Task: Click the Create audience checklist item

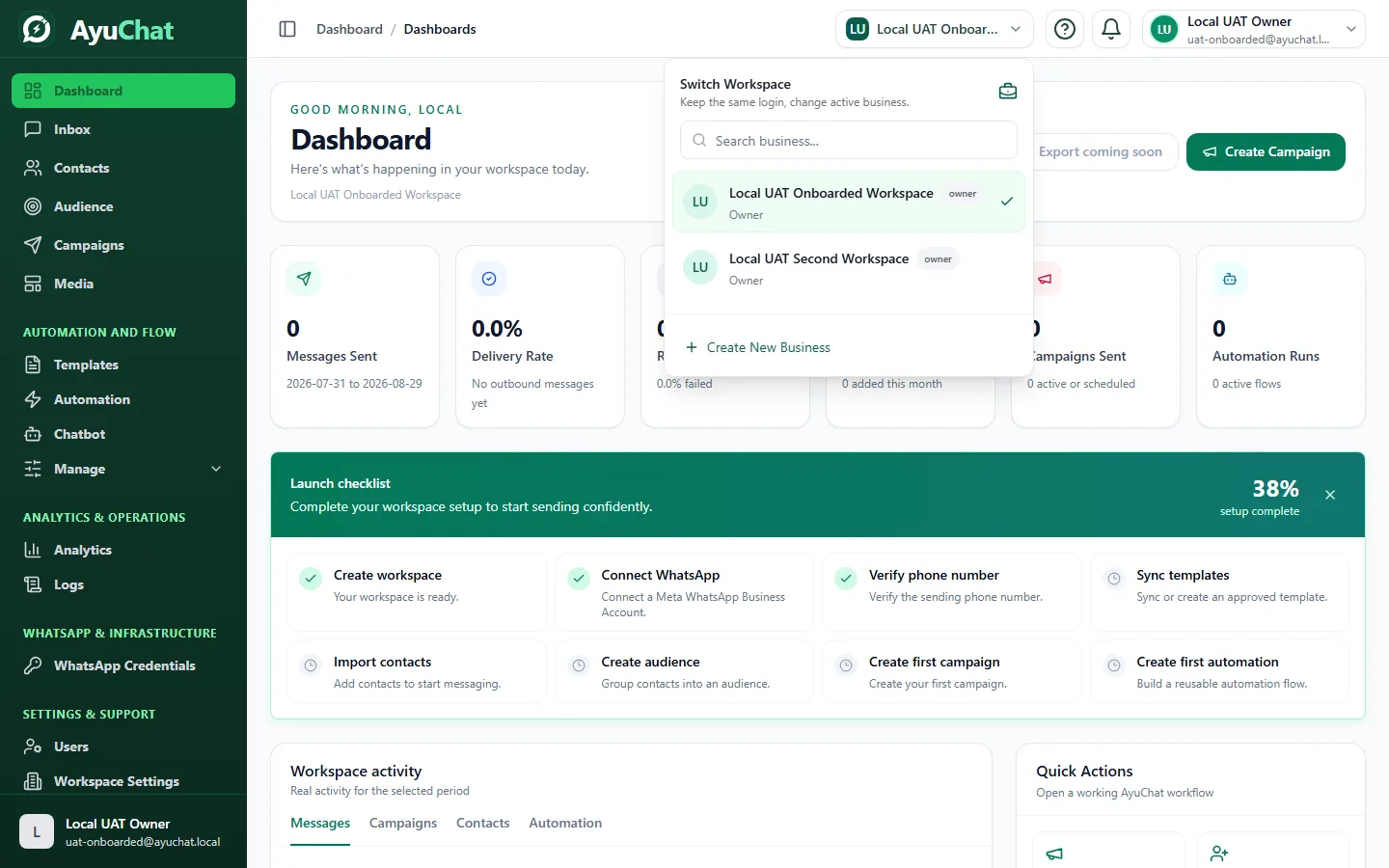Action: 684,671
